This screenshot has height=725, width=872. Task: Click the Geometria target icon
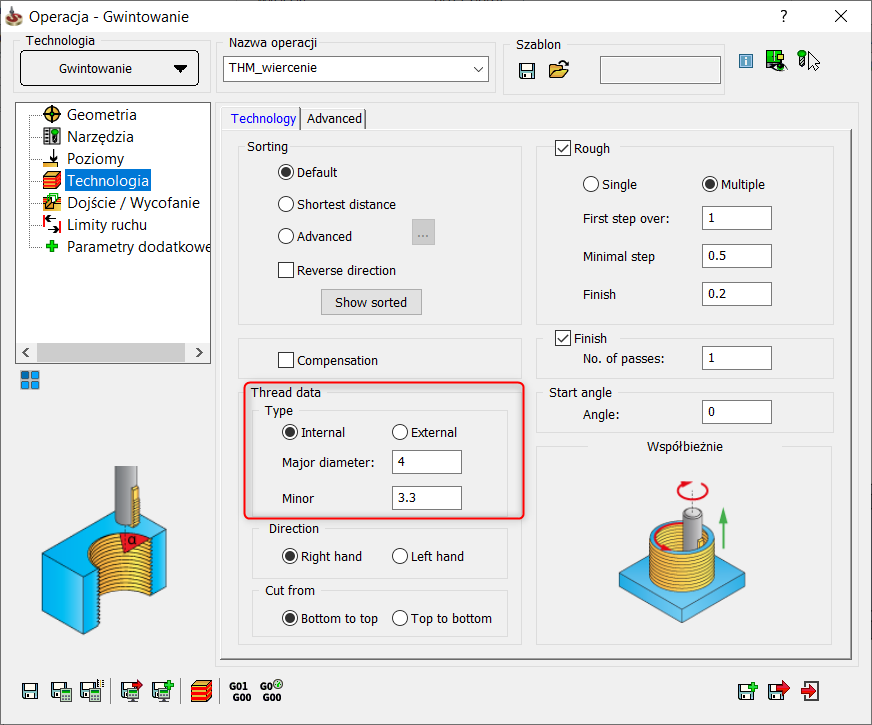coord(52,115)
